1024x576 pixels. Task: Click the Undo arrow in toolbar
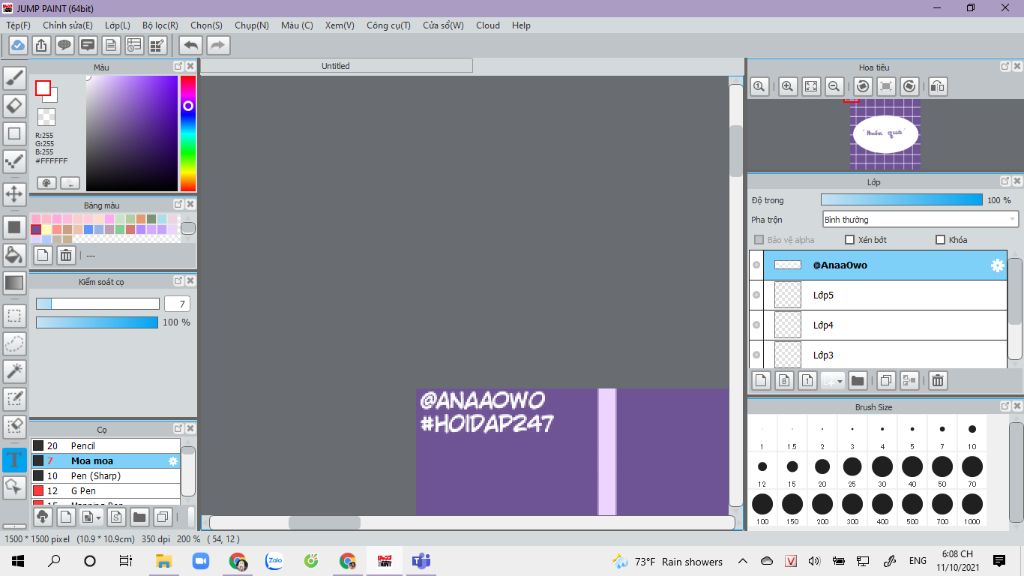point(191,45)
